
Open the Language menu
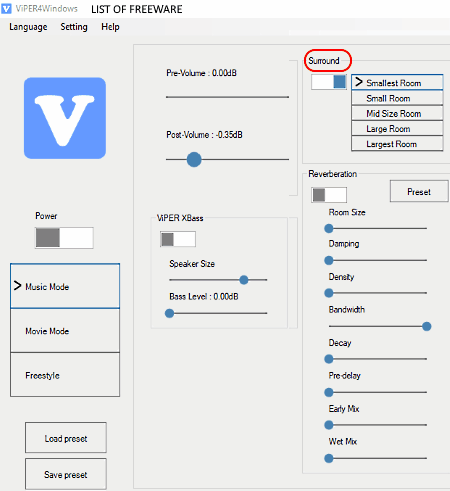click(28, 27)
